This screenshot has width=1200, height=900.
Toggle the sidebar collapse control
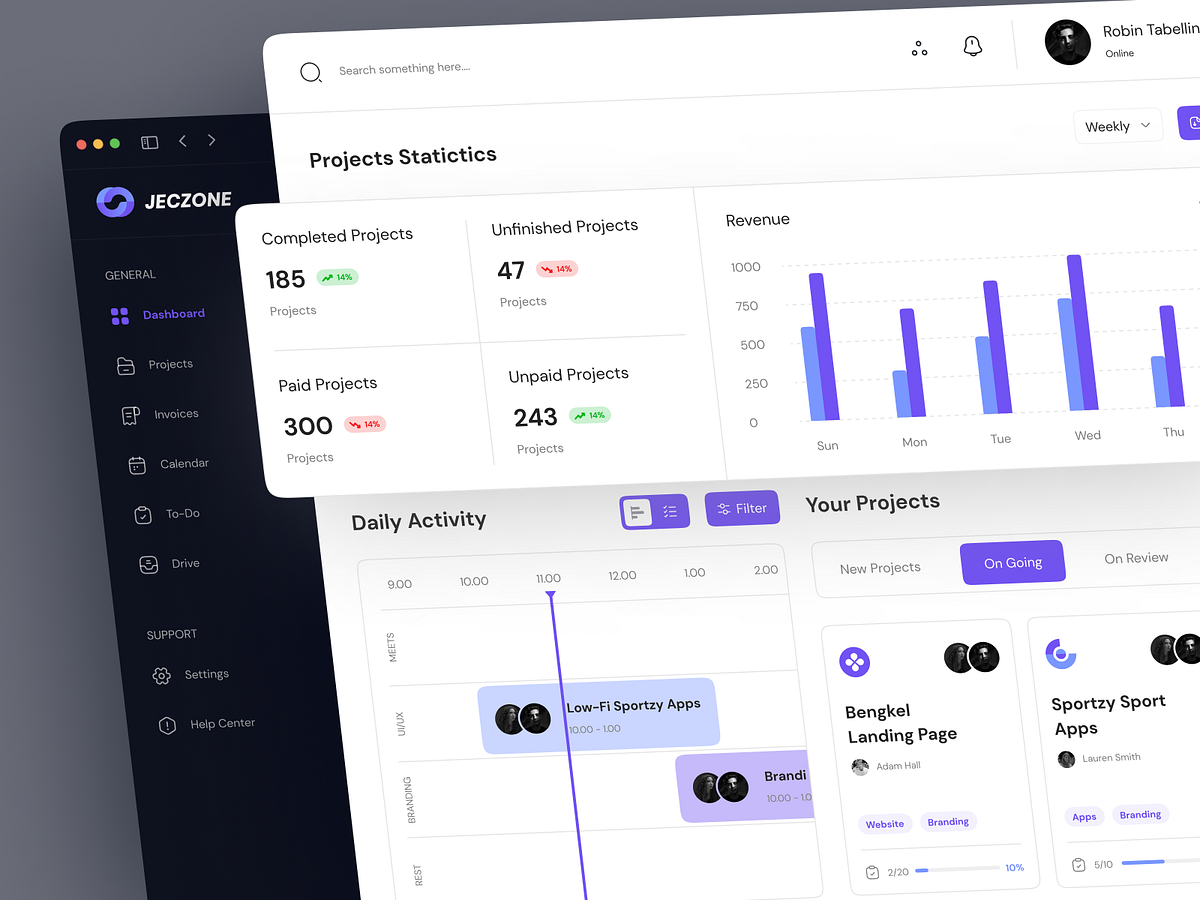click(x=149, y=142)
